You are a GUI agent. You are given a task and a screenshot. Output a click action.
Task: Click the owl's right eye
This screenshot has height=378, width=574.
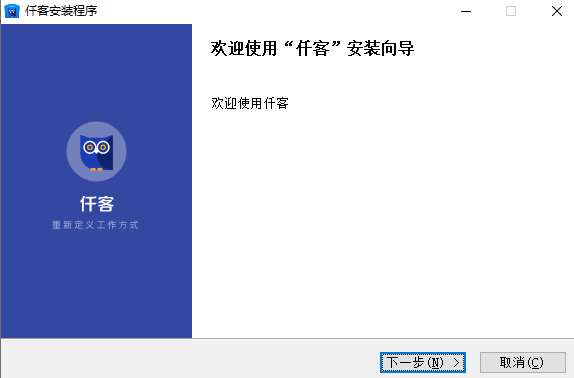(x=103, y=147)
